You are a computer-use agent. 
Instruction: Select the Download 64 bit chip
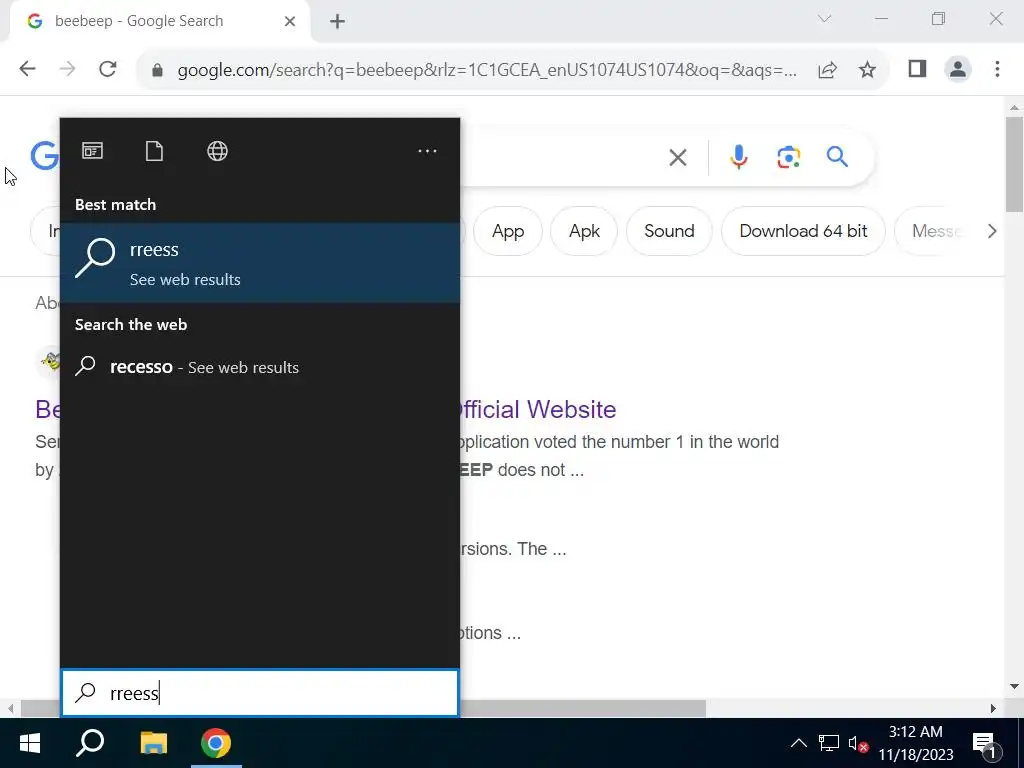pos(803,231)
